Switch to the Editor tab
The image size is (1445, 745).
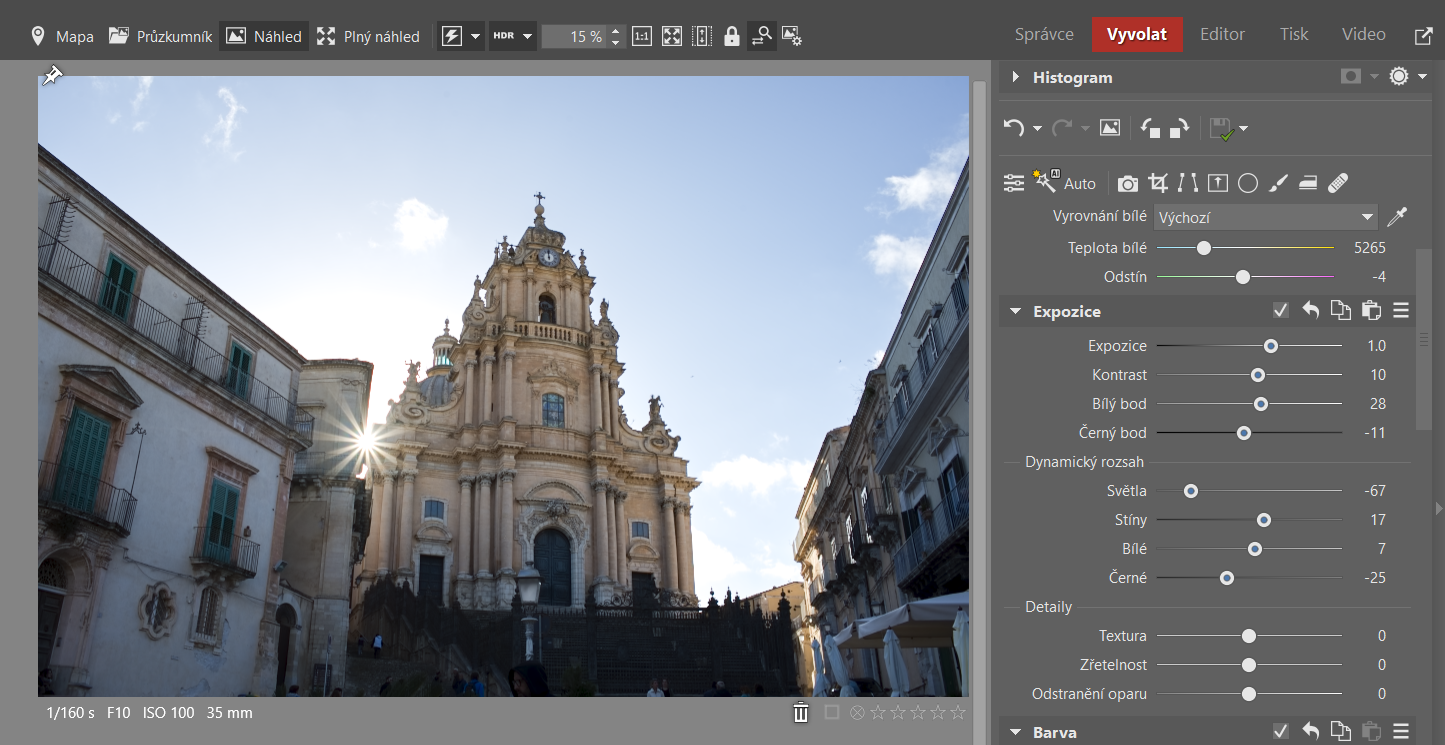point(1222,34)
